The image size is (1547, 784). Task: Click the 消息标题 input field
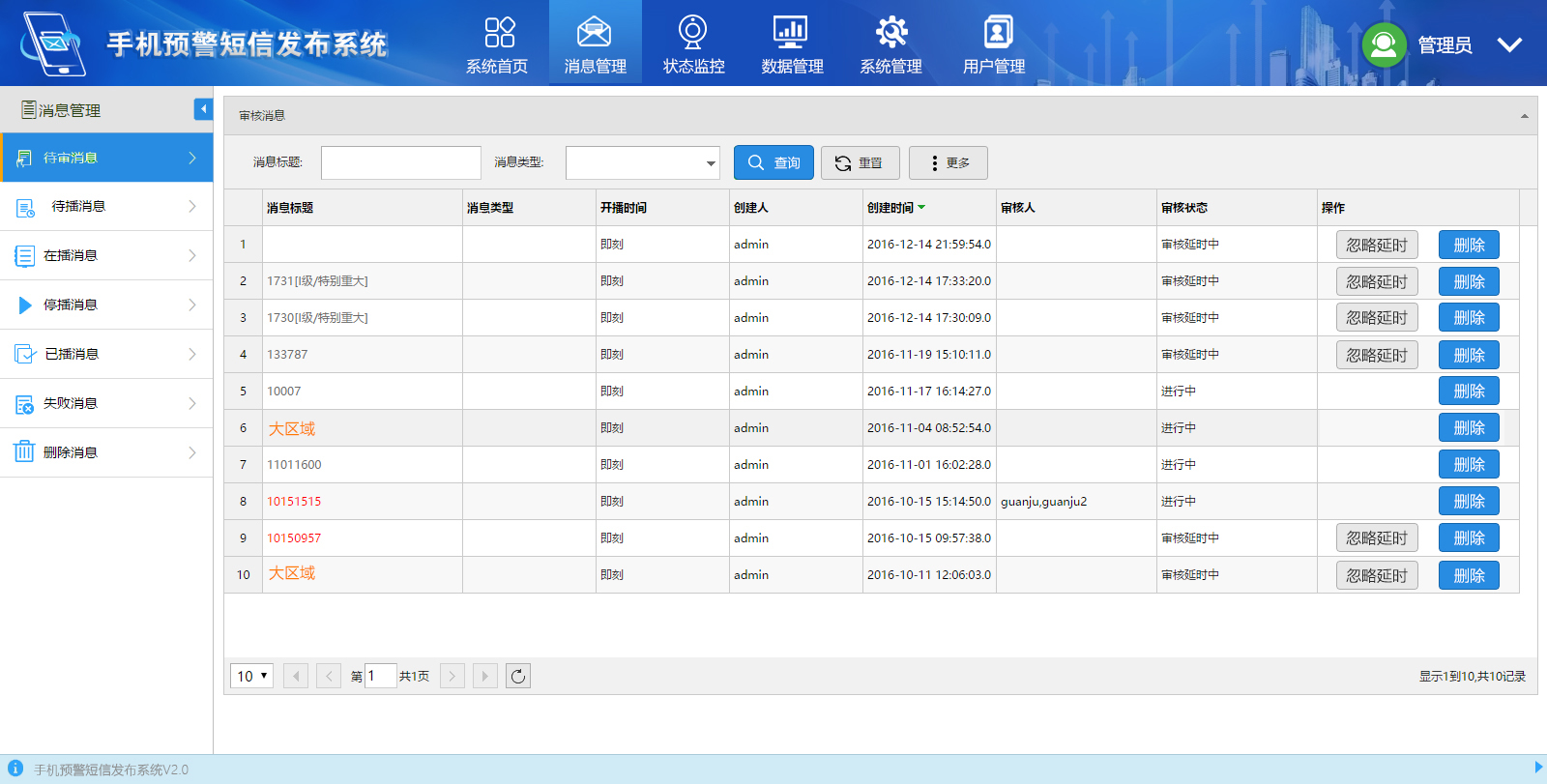(401, 162)
